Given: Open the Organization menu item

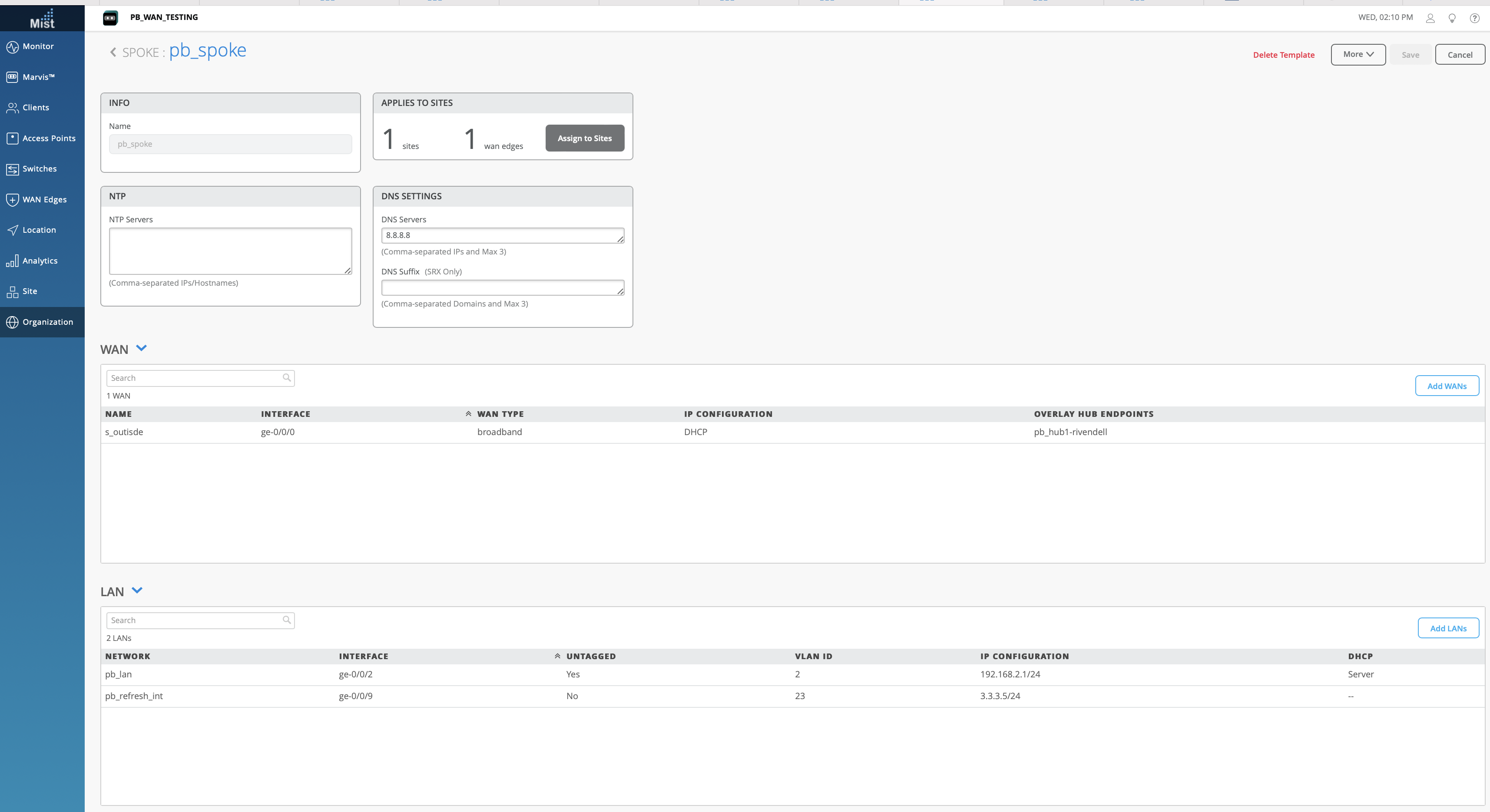Looking at the screenshot, I should click(x=47, y=322).
